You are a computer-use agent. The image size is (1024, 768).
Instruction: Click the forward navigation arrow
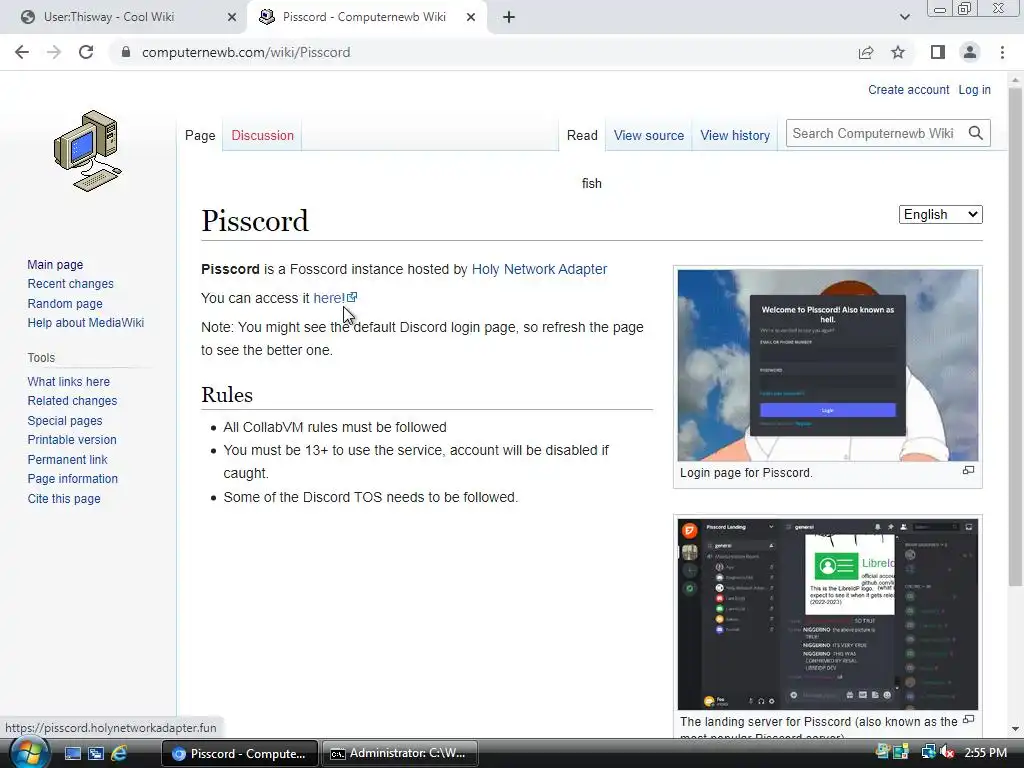54,52
